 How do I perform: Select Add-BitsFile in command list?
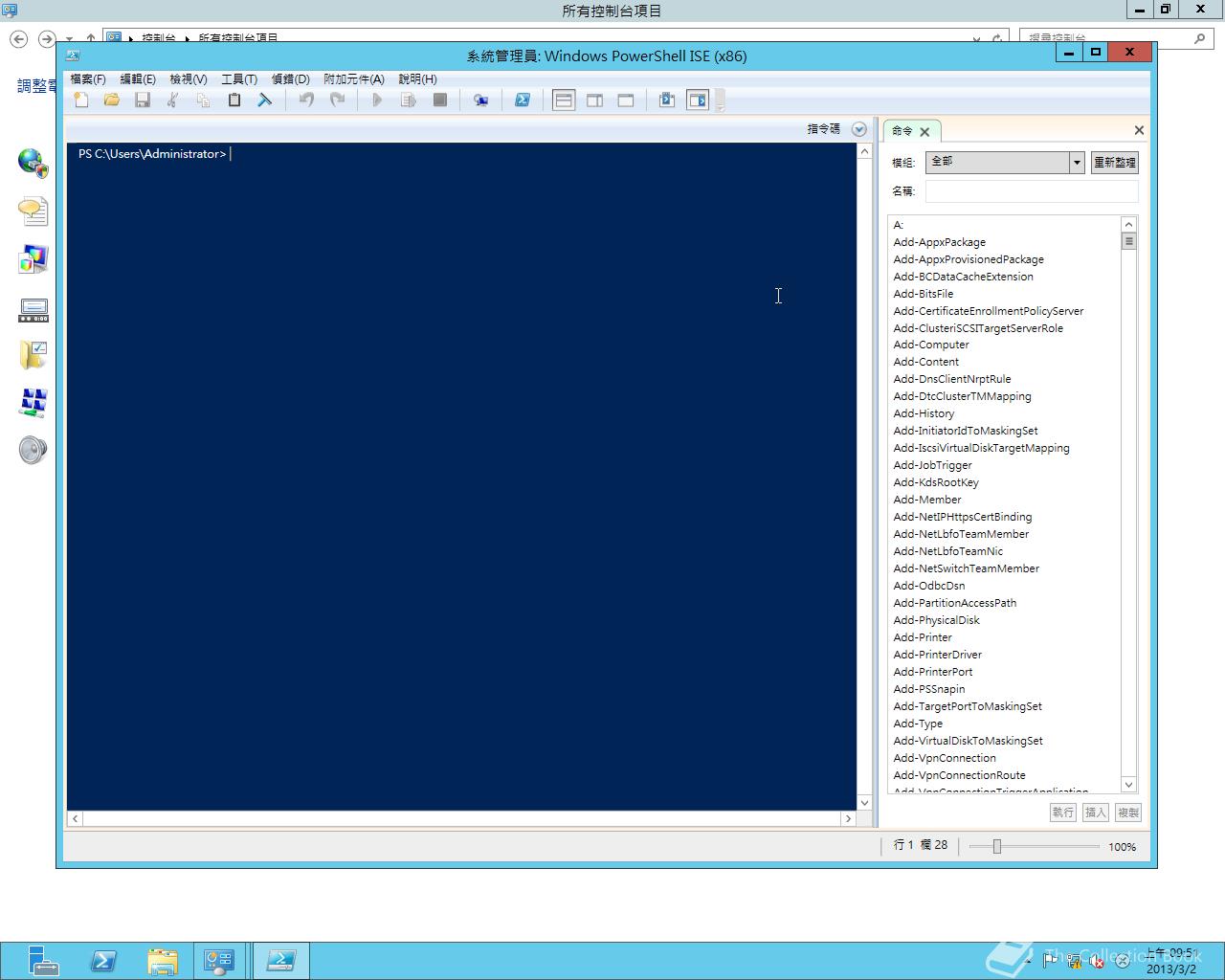[x=923, y=294]
